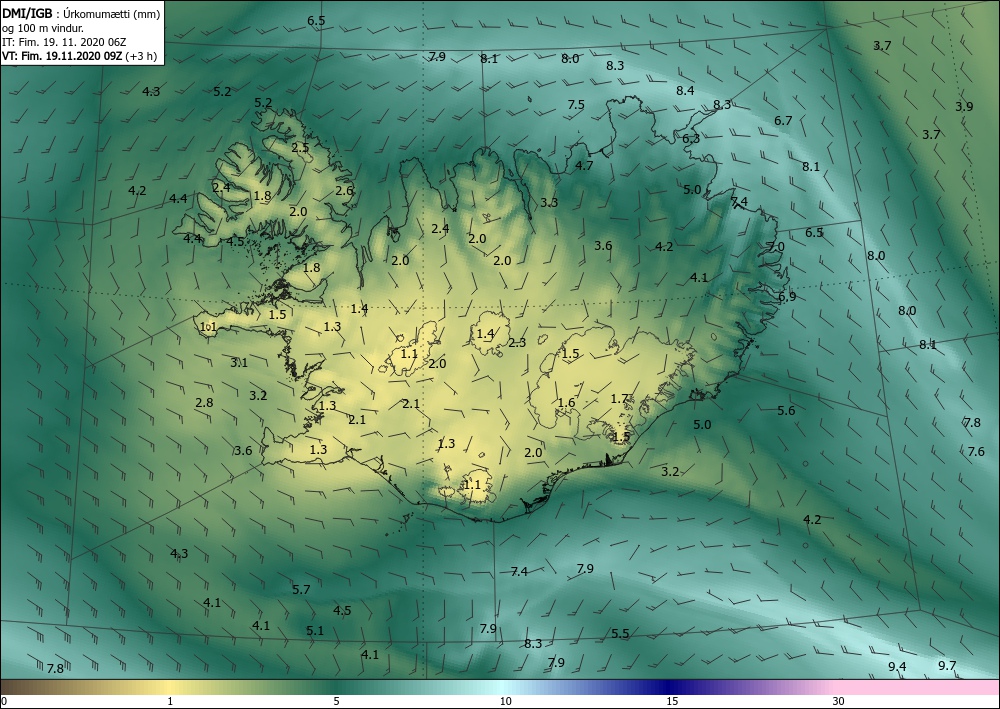
Task: Click the 6.7 value on the map
Action: coord(783,121)
